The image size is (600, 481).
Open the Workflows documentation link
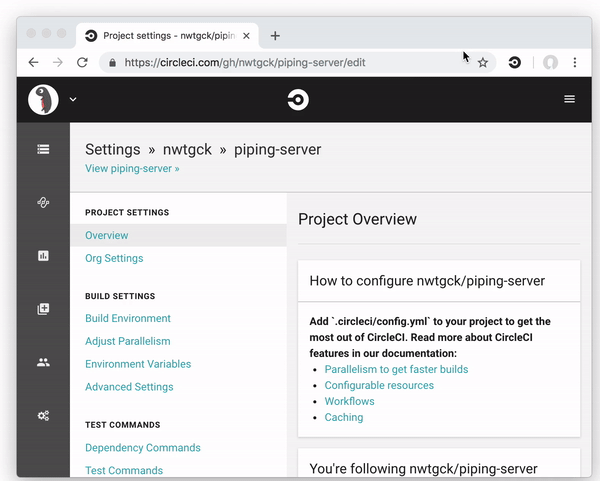[x=349, y=401]
